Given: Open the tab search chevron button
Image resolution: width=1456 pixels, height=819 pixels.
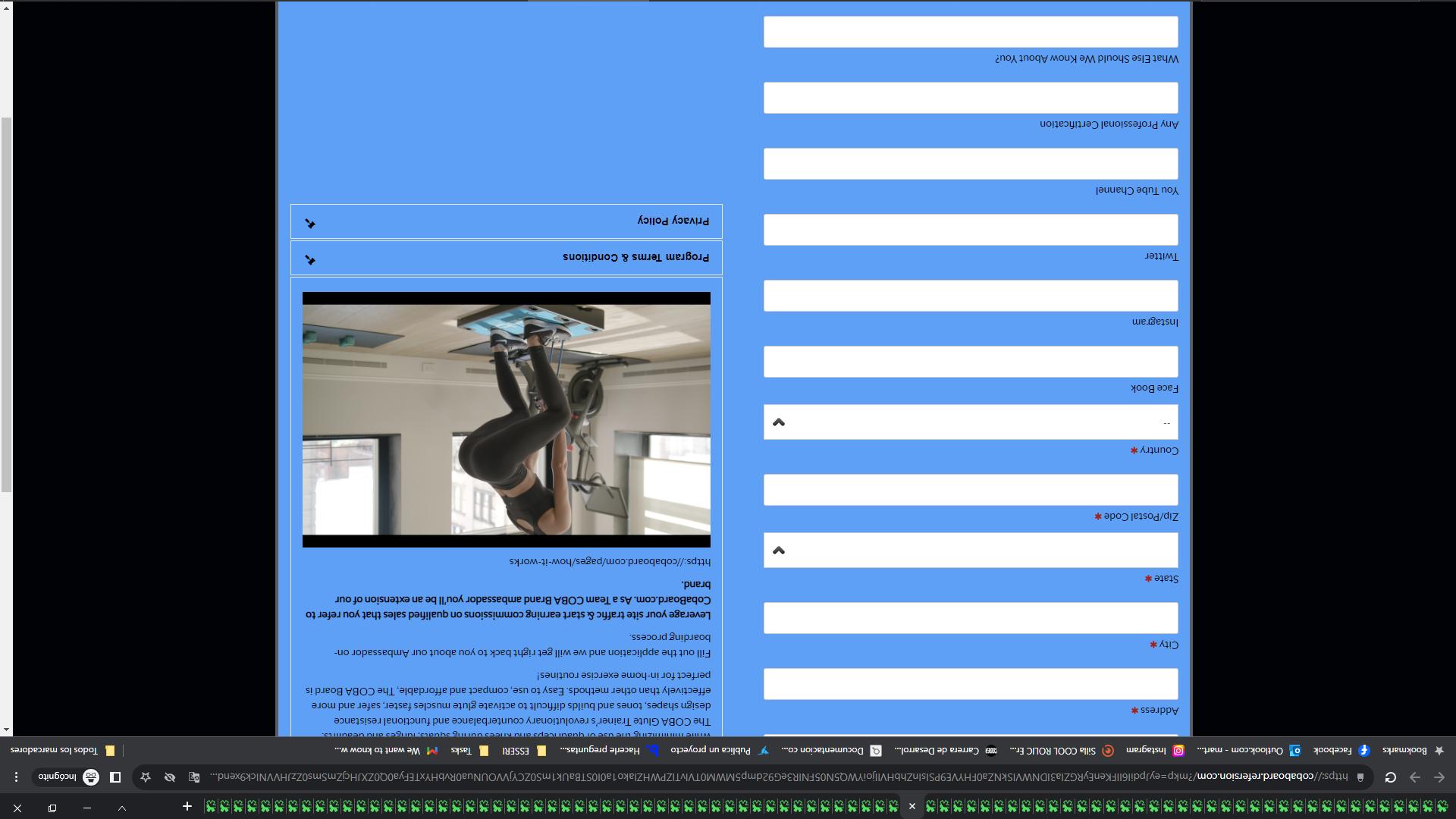Looking at the screenshot, I should click(122, 808).
